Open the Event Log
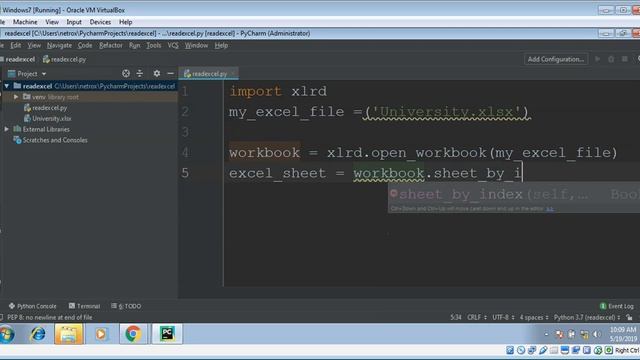The height and width of the screenshot is (360, 640). (617, 306)
